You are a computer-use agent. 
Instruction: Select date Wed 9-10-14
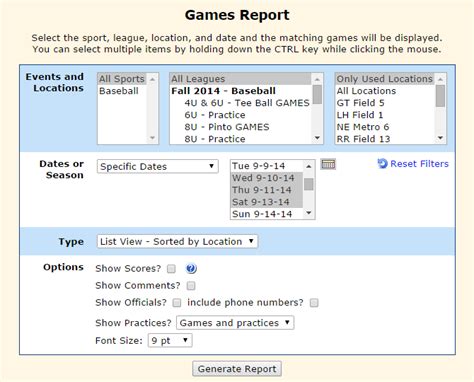[267, 178]
